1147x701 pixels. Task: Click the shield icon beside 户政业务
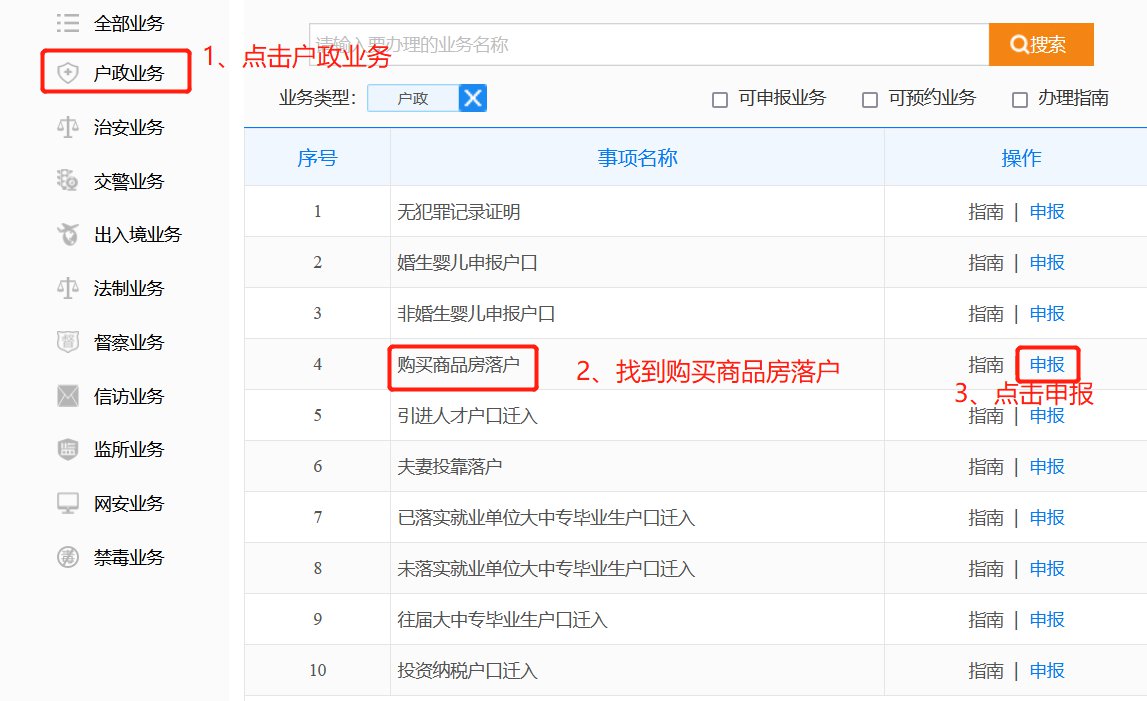[68, 72]
